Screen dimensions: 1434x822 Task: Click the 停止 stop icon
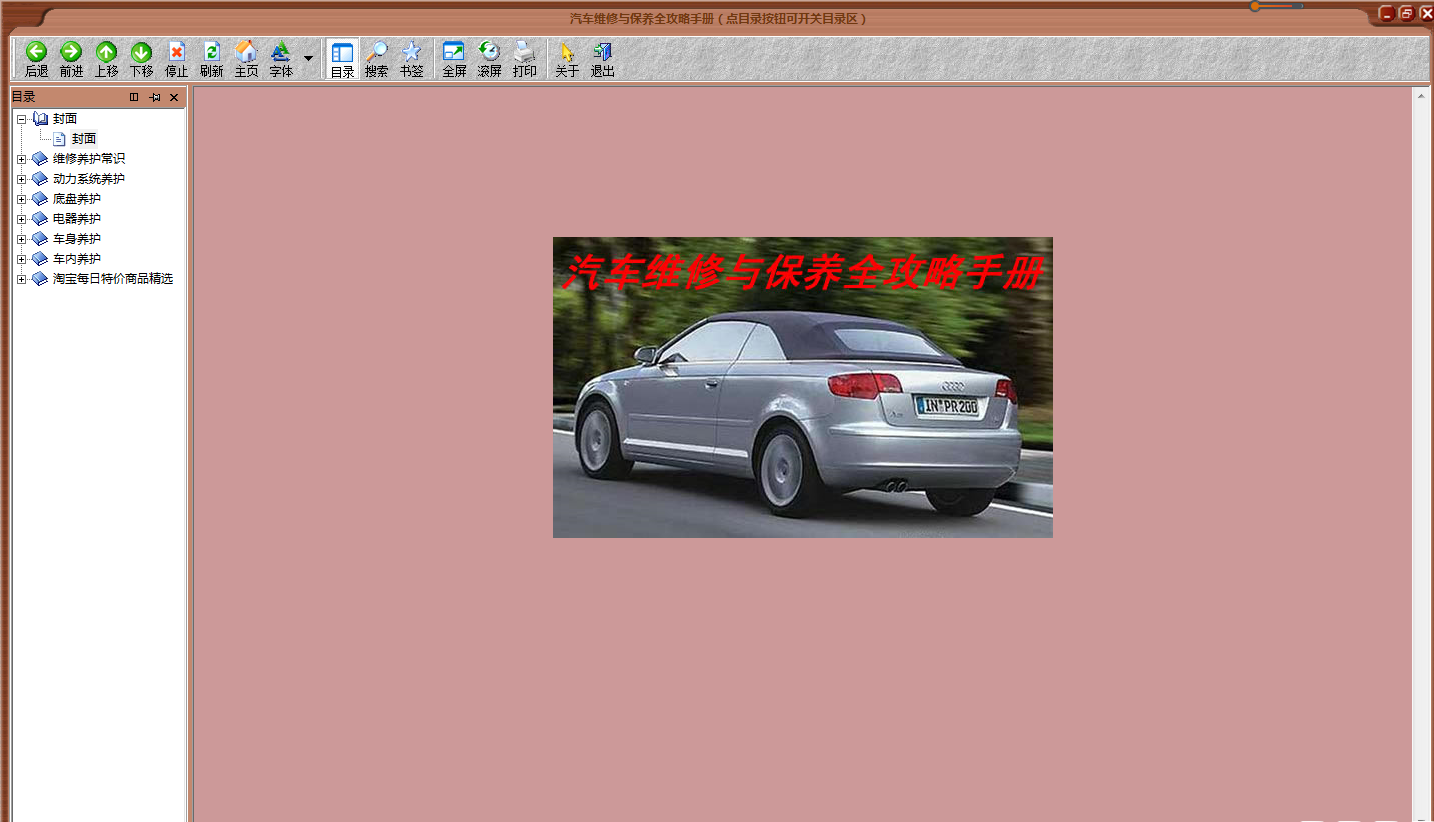[x=177, y=52]
